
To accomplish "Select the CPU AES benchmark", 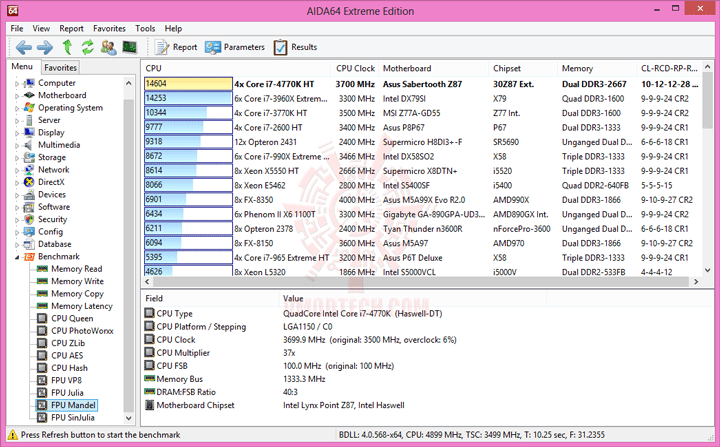I will click(67, 356).
